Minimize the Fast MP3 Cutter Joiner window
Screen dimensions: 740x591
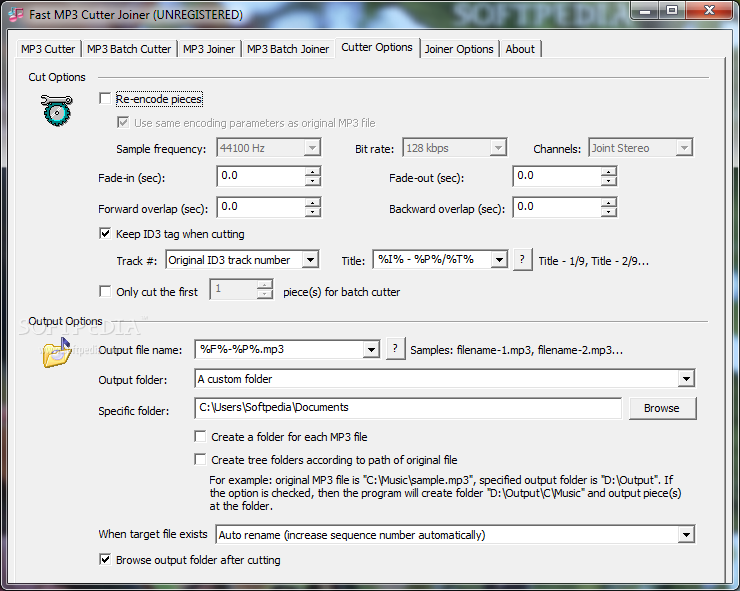(646, 10)
